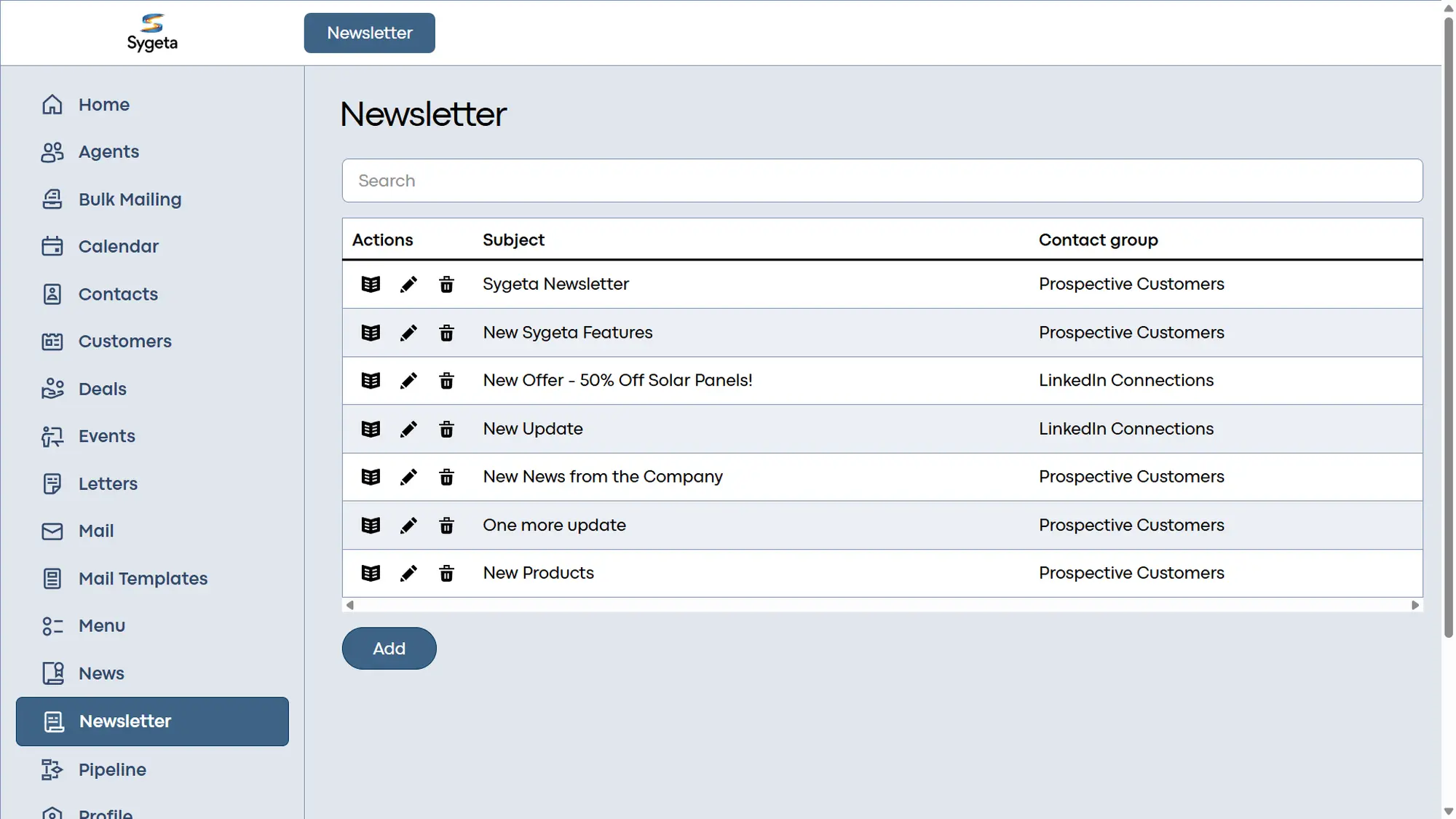Edit the Sygeta Newsletter row
Screen dimensions: 1456x819
click(x=408, y=284)
